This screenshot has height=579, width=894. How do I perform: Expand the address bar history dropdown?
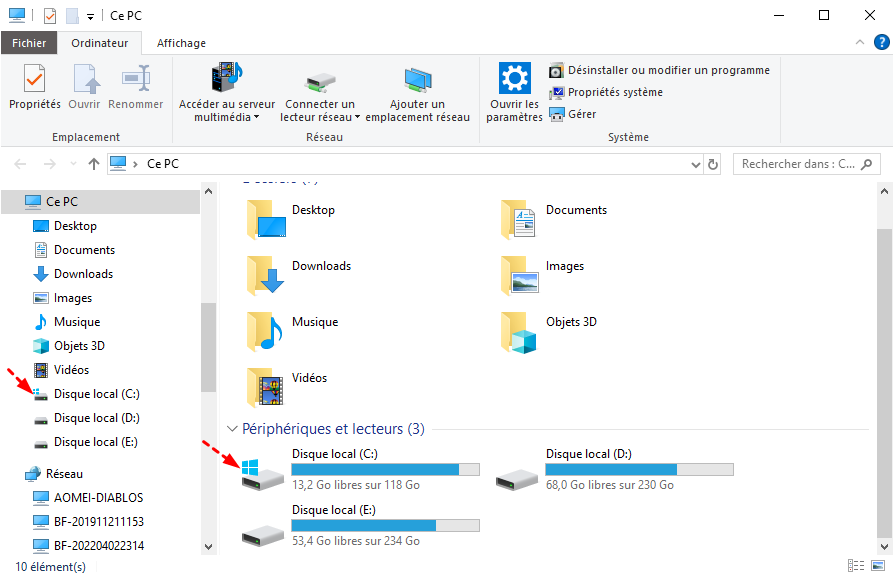tap(692, 164)
